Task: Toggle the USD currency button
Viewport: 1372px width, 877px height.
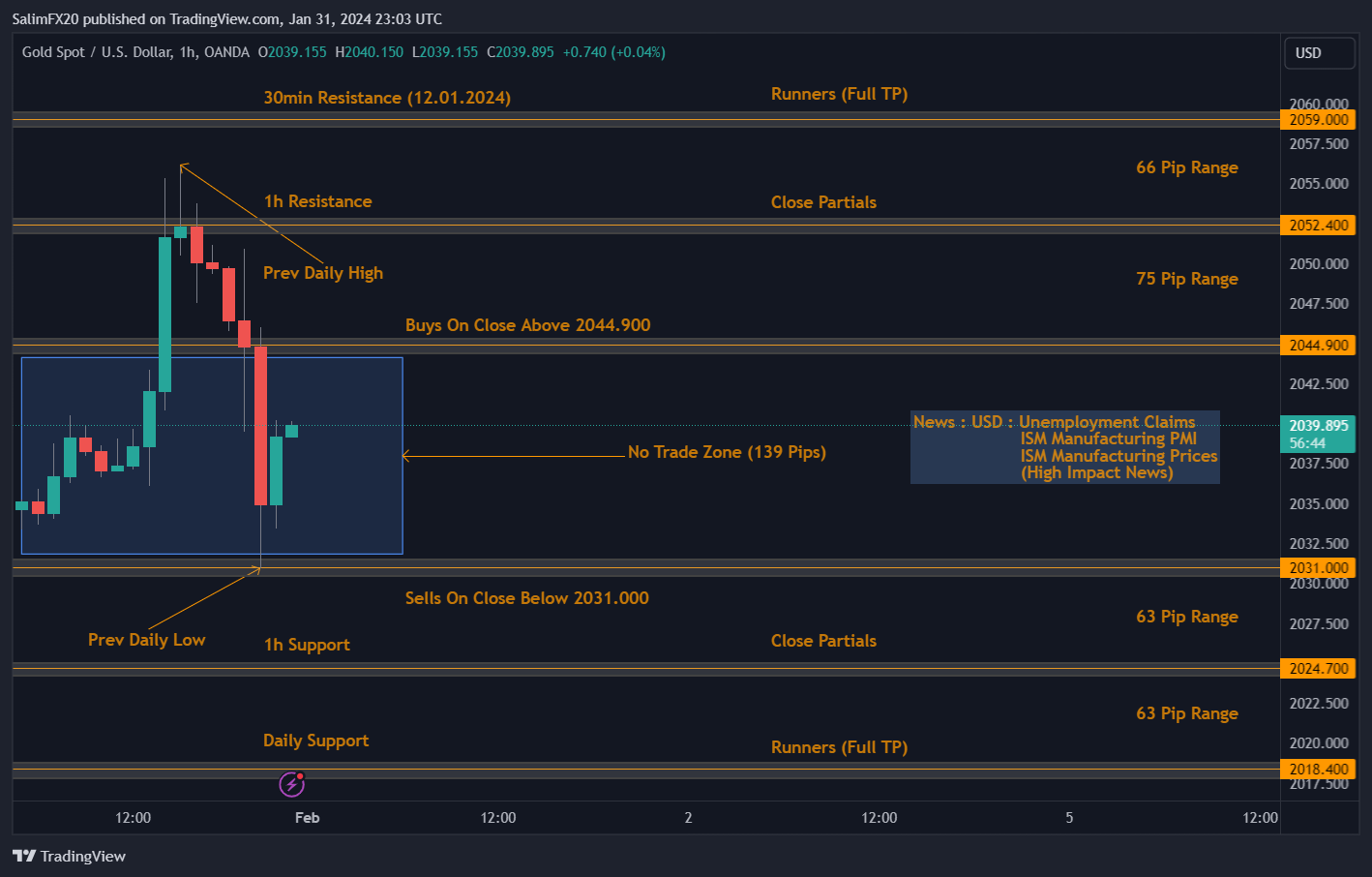Action: [x=1319, y=52]
